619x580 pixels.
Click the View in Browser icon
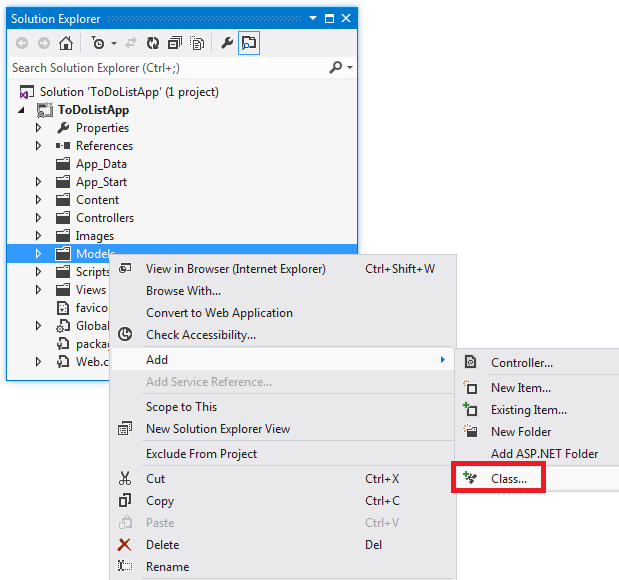coord(125,269)
